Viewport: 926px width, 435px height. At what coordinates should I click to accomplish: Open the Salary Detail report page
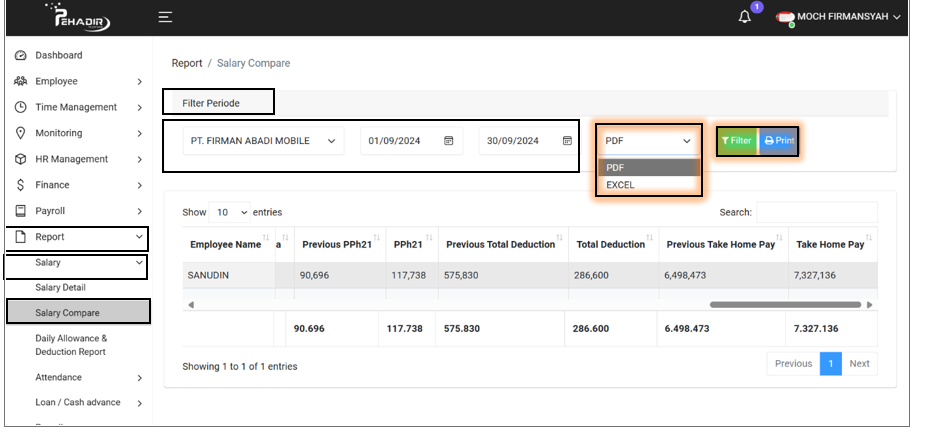[x=60, y=287]
